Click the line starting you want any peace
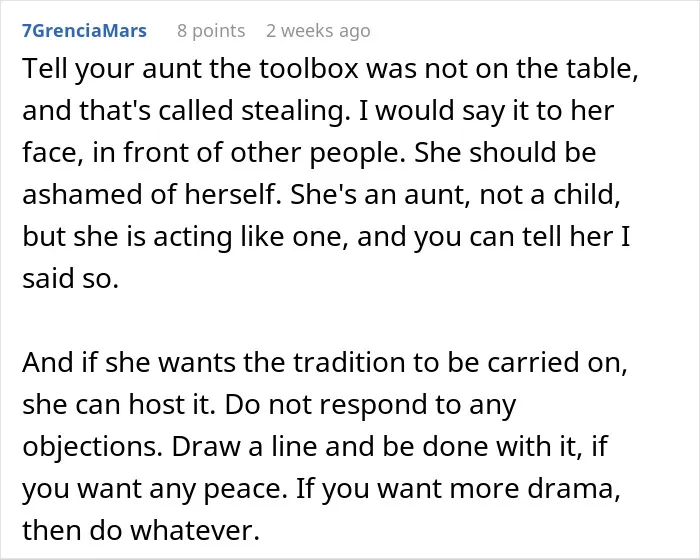The image size is (700, 559). [321, 488]
